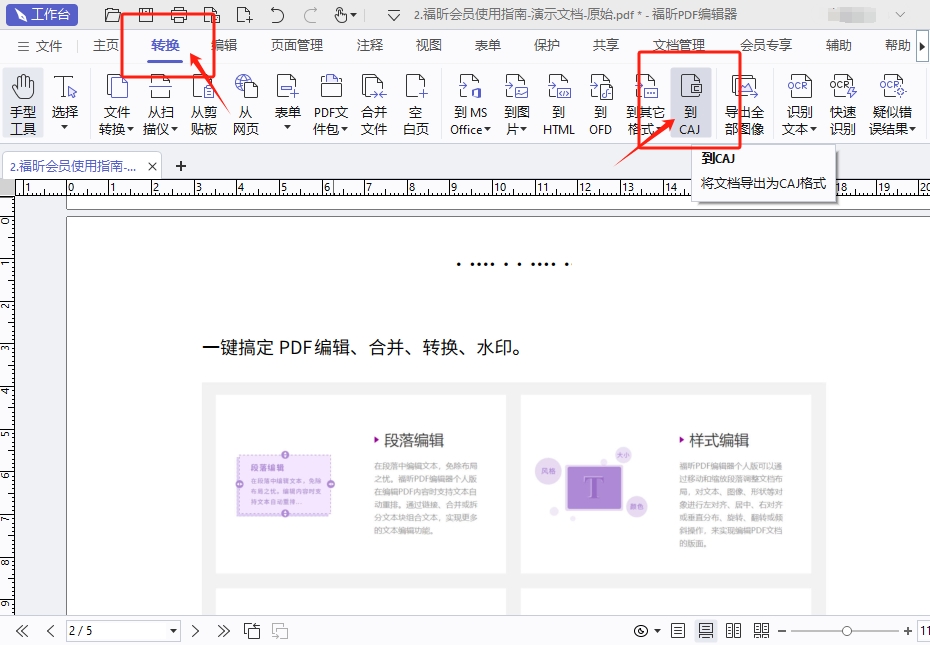Switch to continuous page view mode
This screenshot has width=930, height=645.
pyautogui.click(x=706, y=631)
